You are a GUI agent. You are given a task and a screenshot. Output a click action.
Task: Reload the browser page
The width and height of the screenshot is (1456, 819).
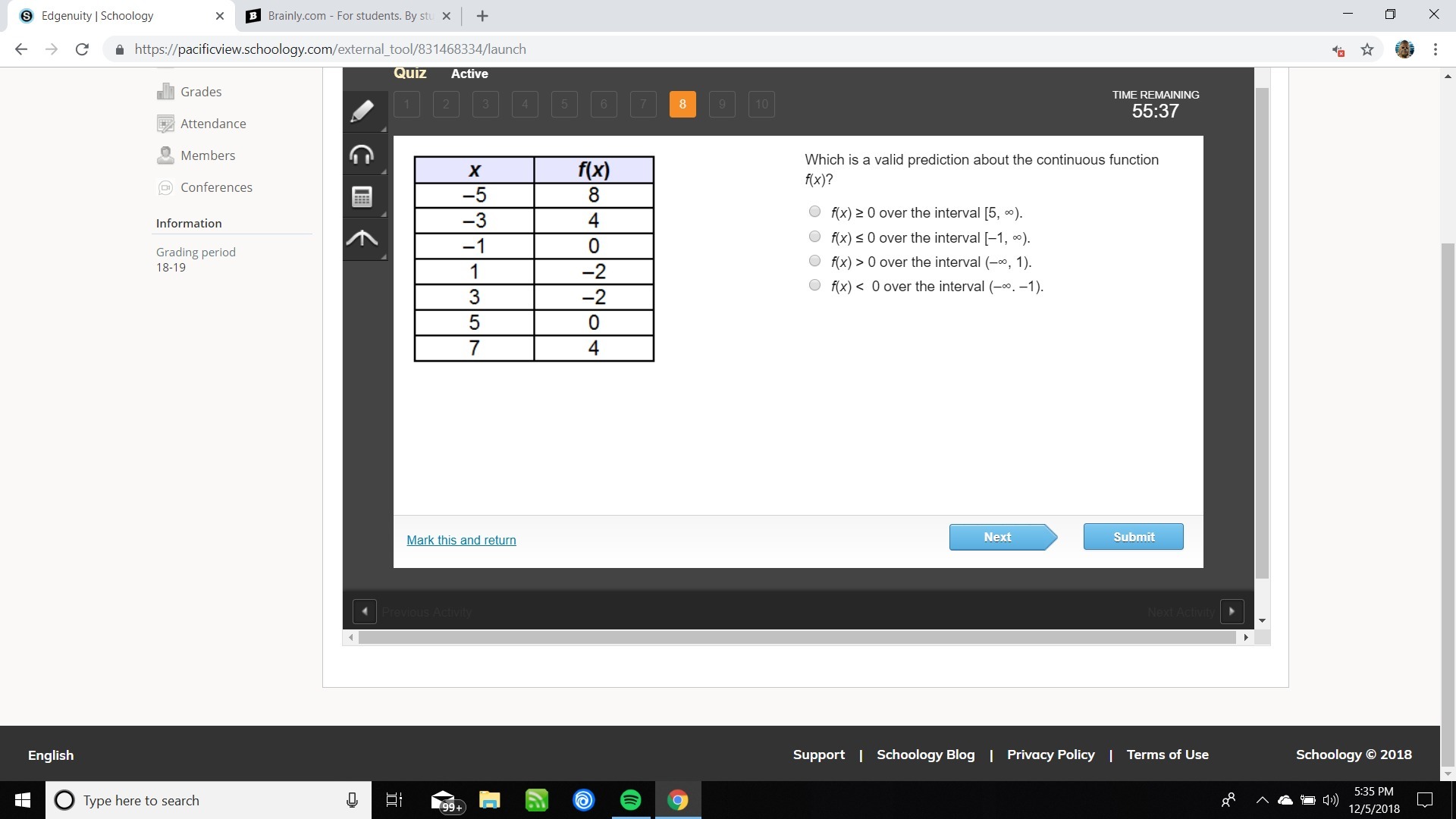point(82,49)
